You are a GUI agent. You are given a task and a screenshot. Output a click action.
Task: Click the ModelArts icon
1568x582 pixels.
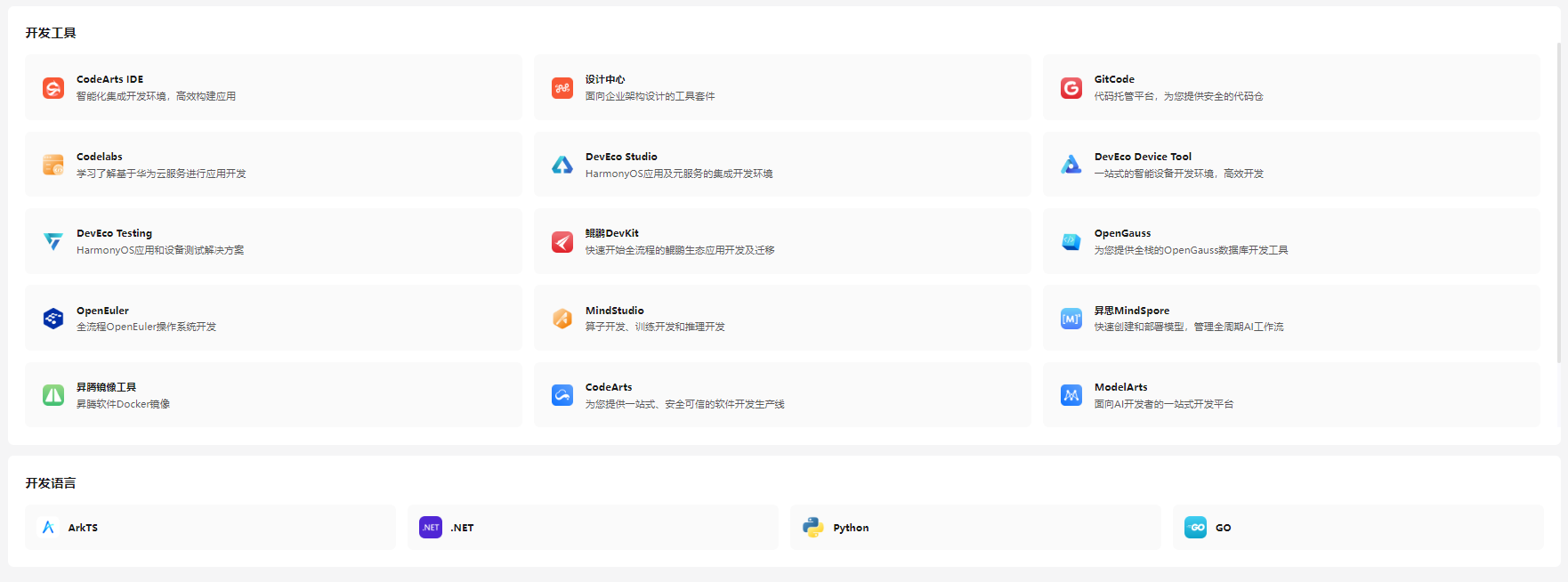click(1071, 395)
